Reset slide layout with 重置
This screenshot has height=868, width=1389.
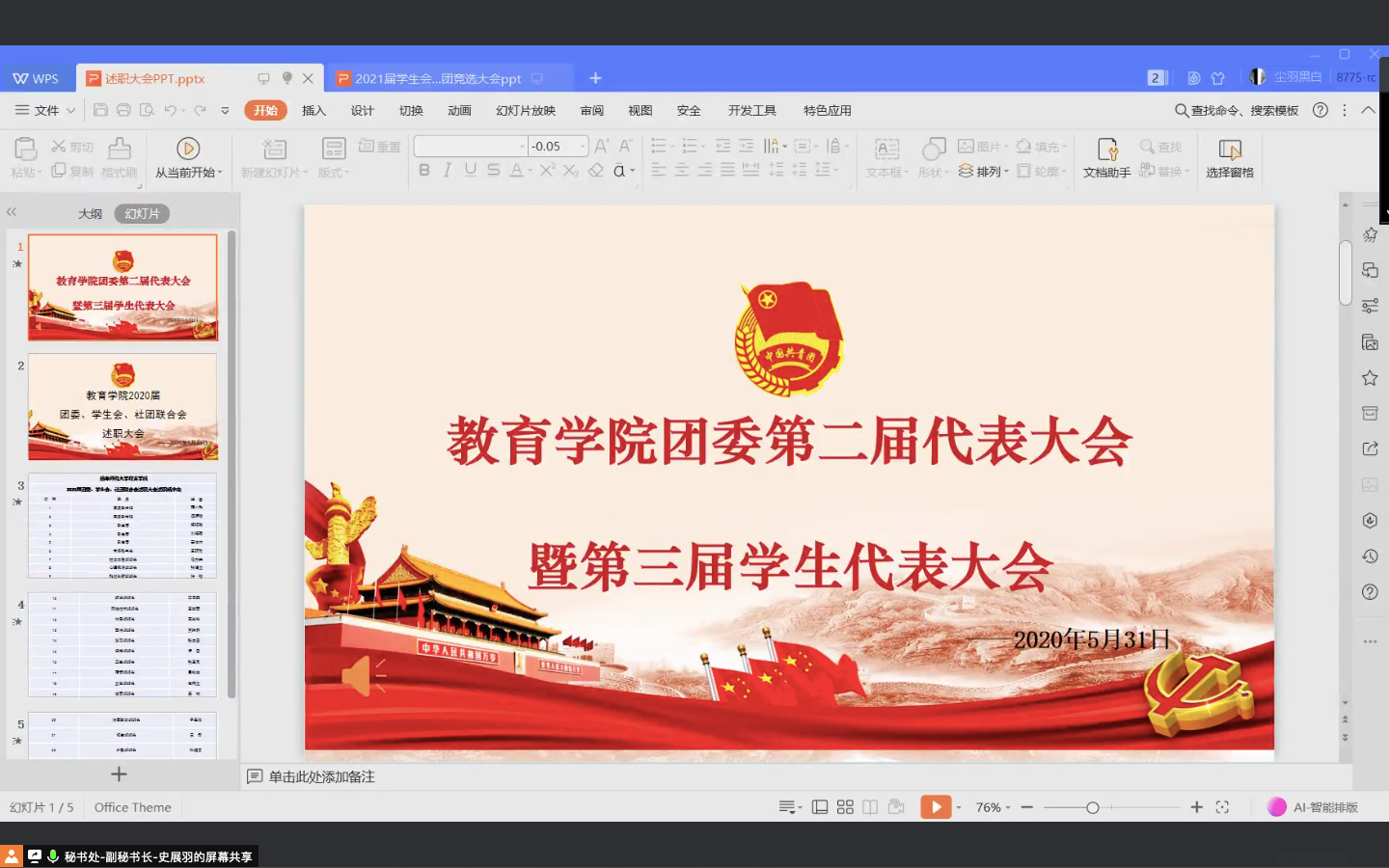[x=379, y=147]
